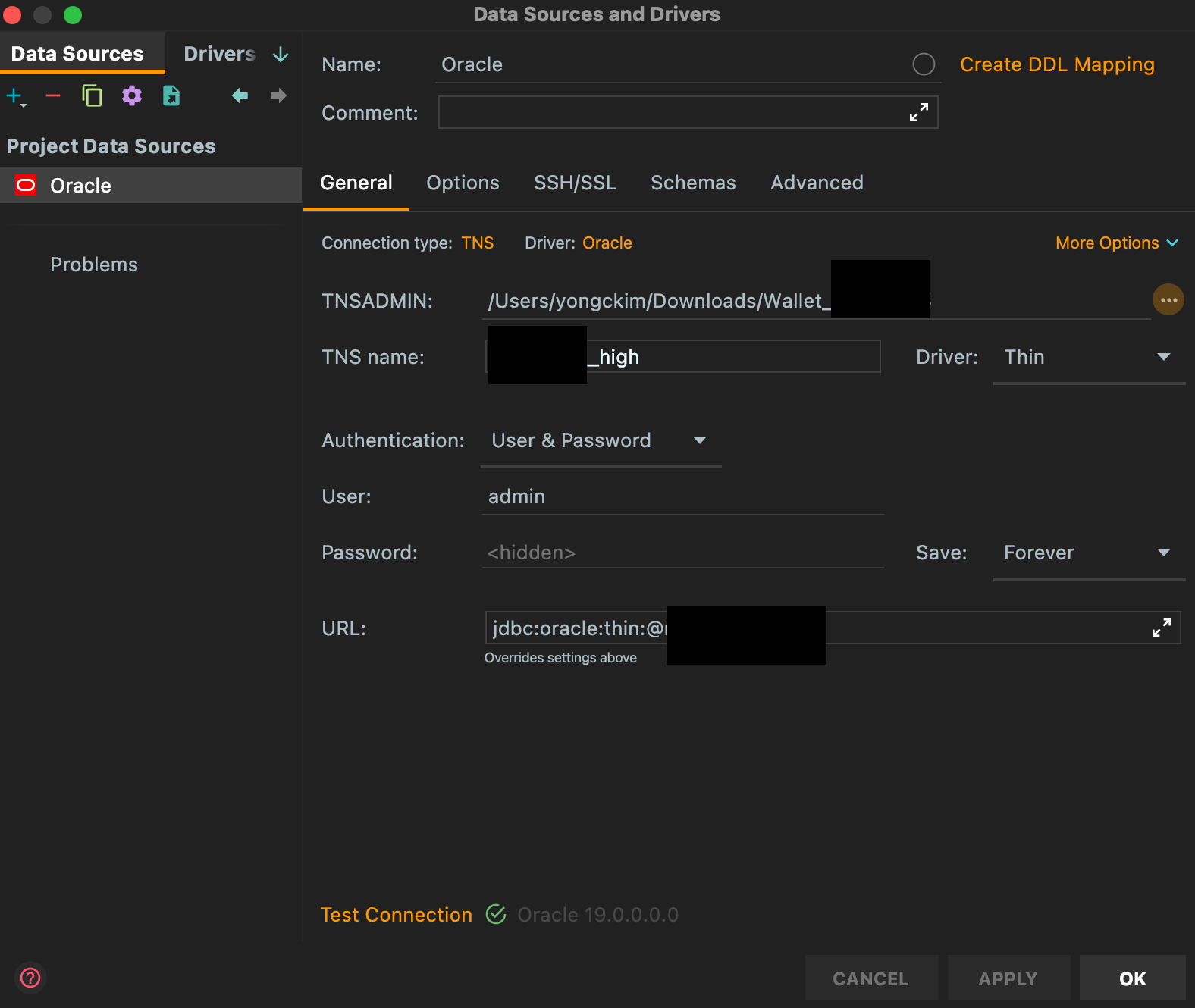
Task: Click Create DDL Mapping link
Action: pyautogui.click(x=1057, y=64)
